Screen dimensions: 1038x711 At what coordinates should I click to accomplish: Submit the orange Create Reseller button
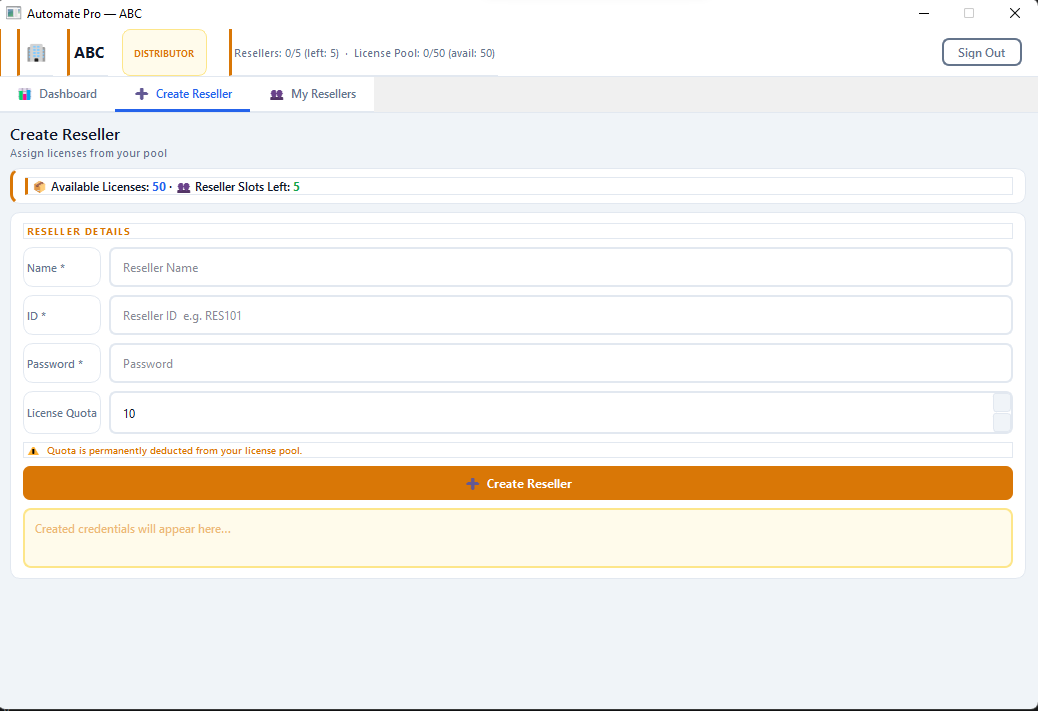(518, 483)
